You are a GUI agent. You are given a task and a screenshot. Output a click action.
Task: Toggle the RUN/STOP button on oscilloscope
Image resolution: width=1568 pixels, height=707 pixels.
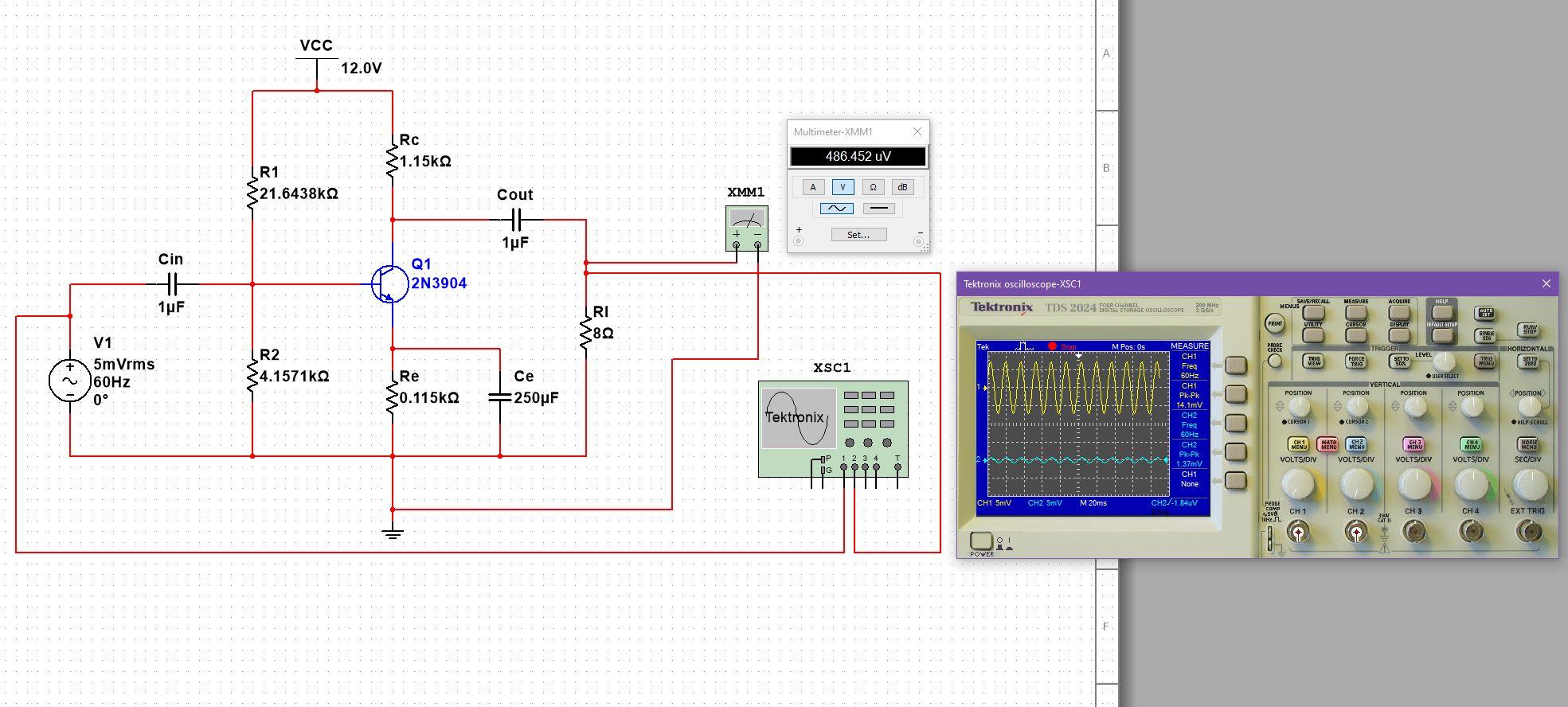(x=1528, y=330)
